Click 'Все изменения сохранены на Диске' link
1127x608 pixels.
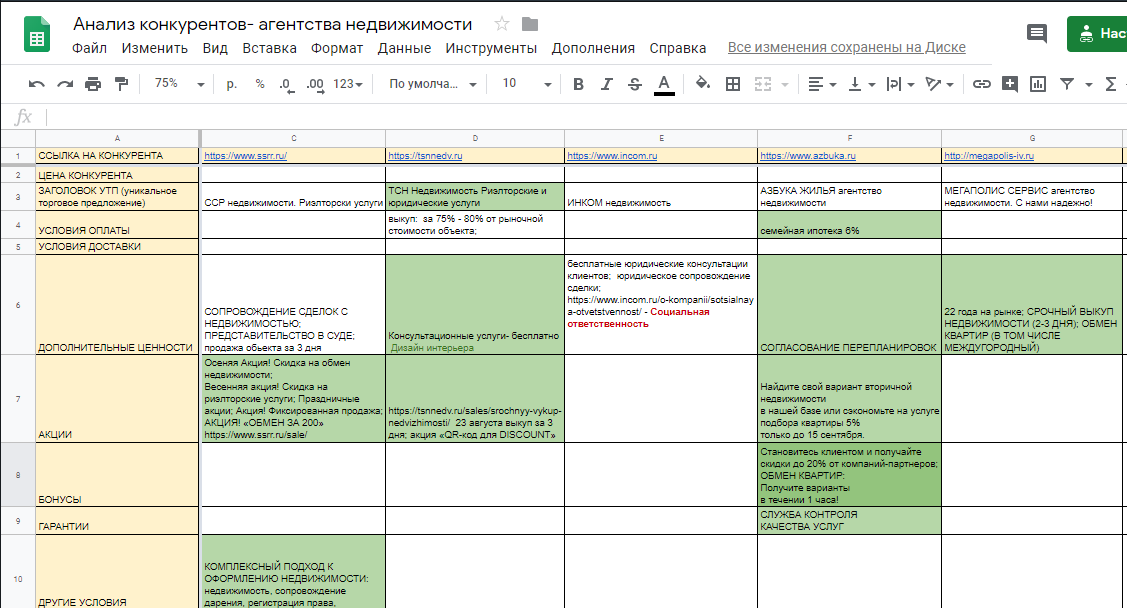coord(847,47)
